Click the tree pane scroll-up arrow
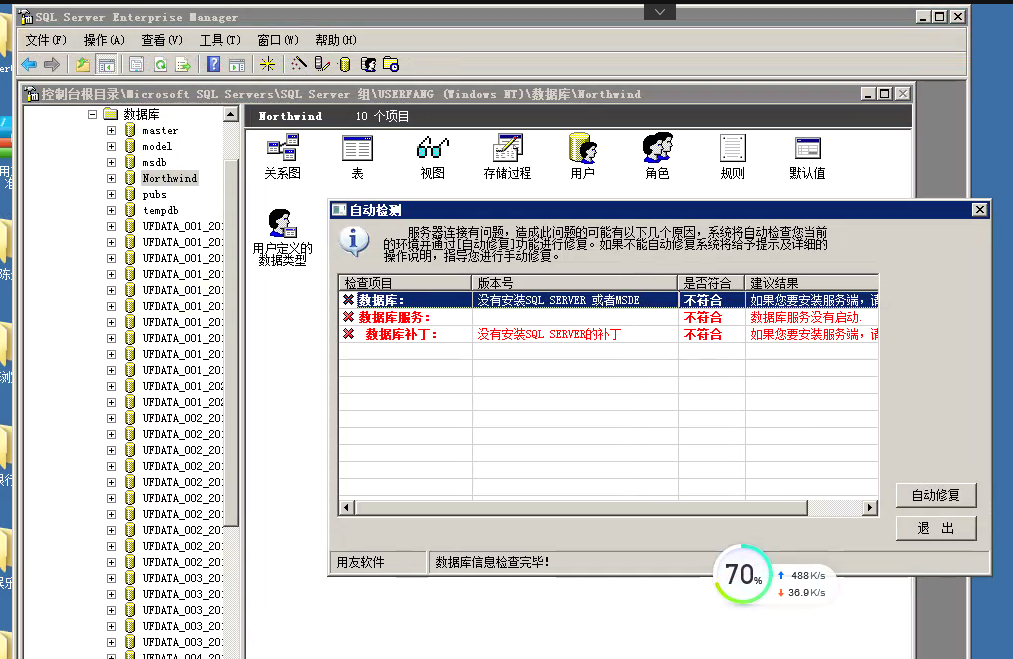Viewport: 1013px width, 659px height. 231,114
